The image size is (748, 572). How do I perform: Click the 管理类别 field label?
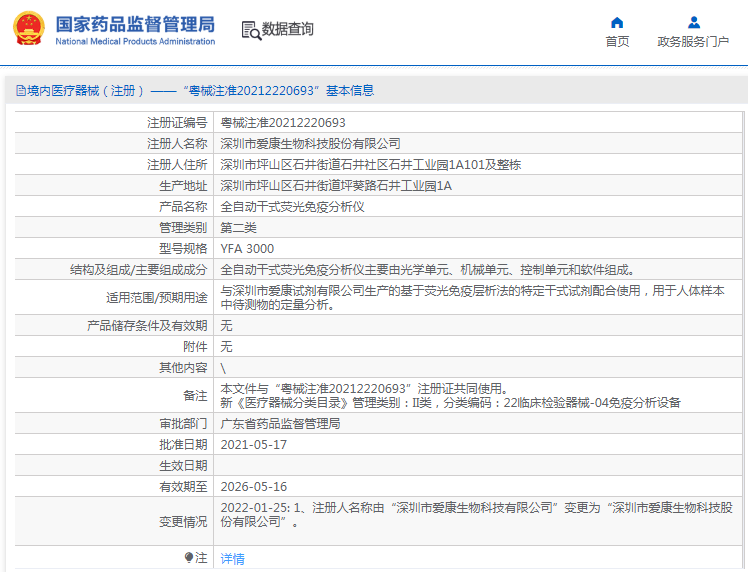pyautogui.click(x=183, y=228)
